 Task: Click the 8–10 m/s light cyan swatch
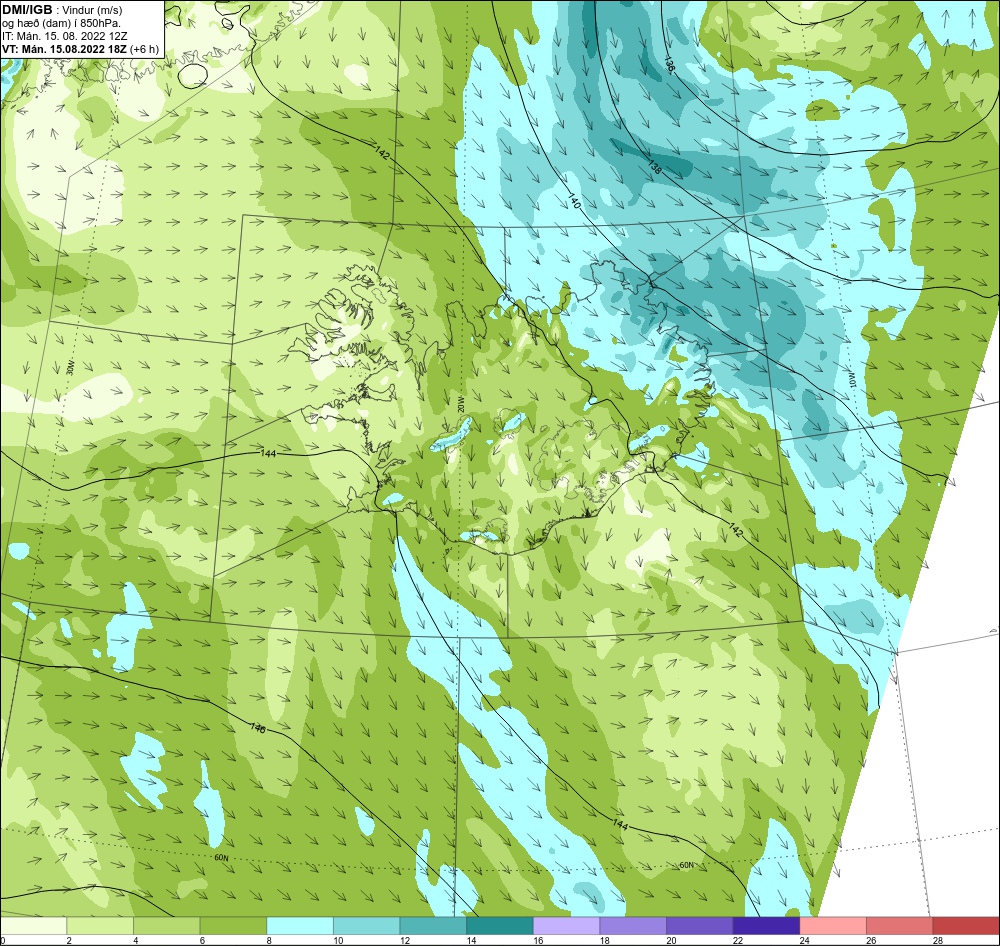[300, 926]
